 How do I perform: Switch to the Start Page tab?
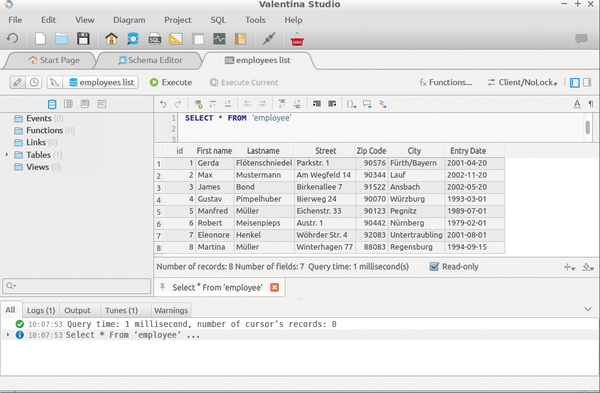coord(54,60)
